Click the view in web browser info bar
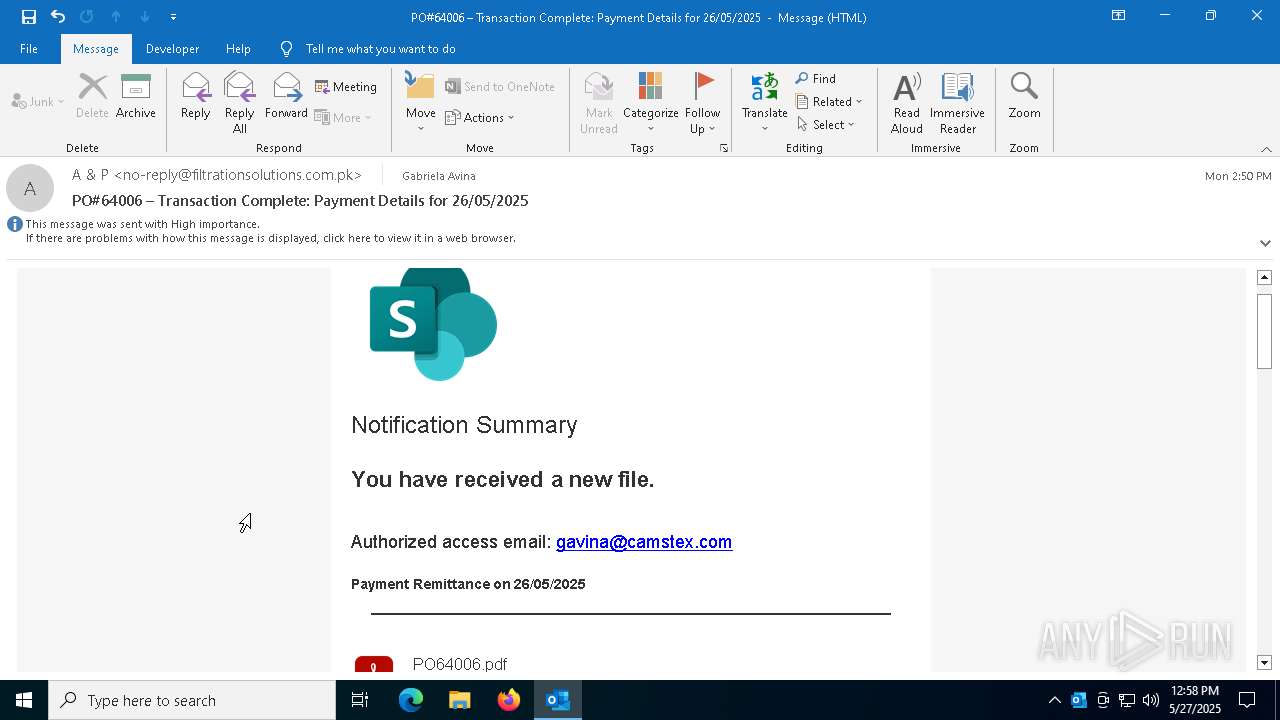The height and width of the screenshot is (720, 1280). click(x=271, y=238)
